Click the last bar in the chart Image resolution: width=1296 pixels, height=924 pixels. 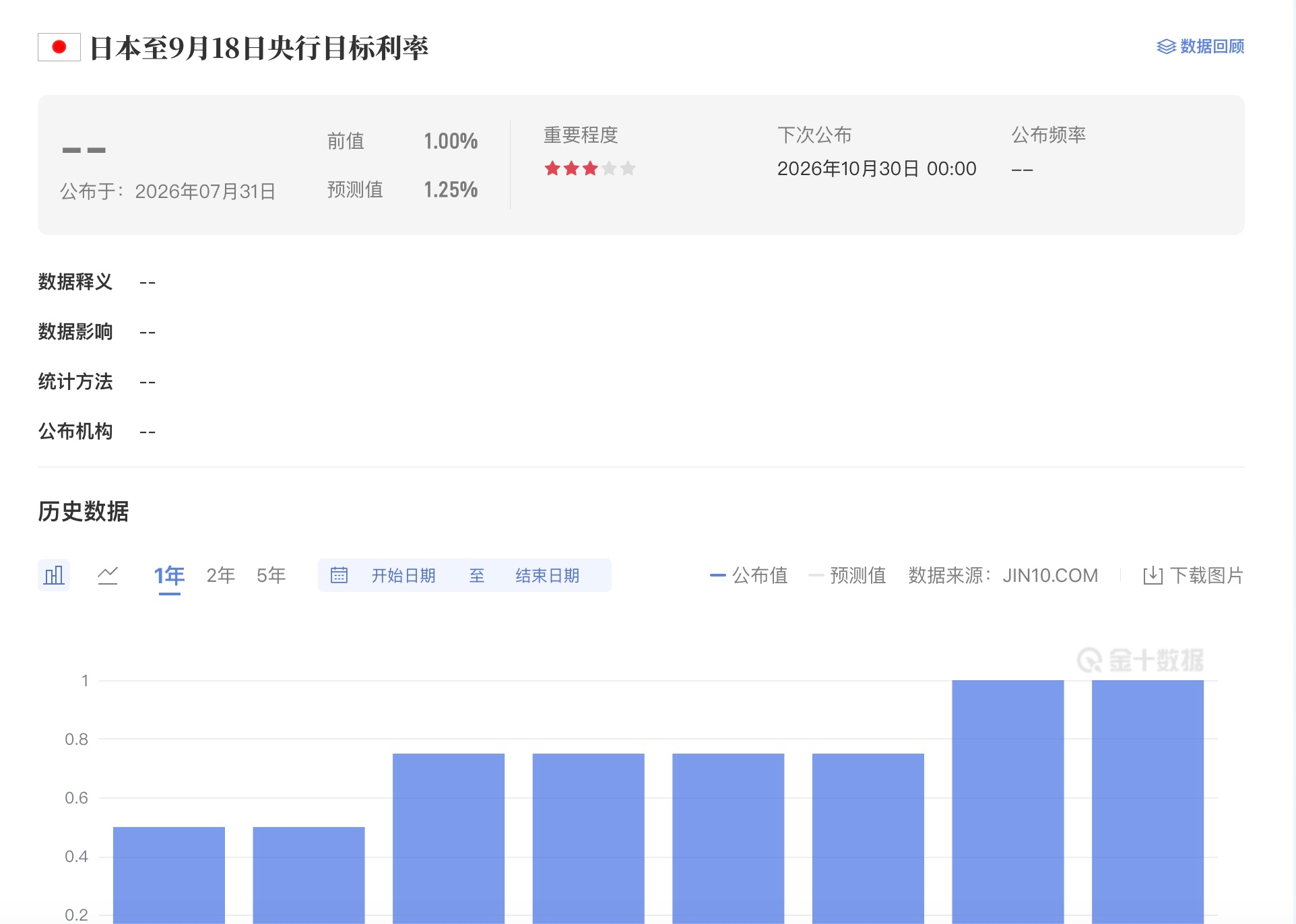pos(1147,801)
